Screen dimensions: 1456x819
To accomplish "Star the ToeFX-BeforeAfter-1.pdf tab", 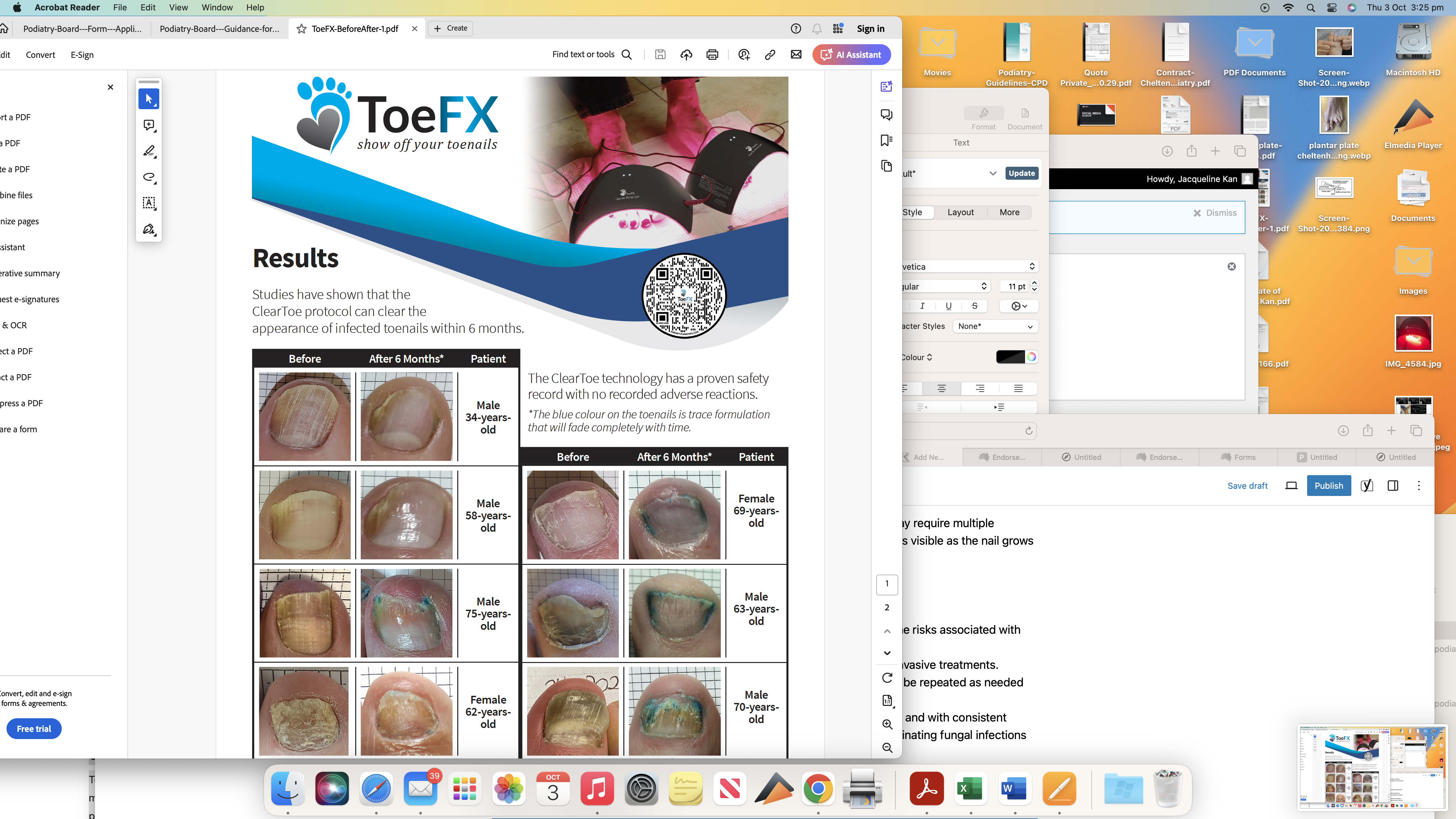I will coord(302,28).
